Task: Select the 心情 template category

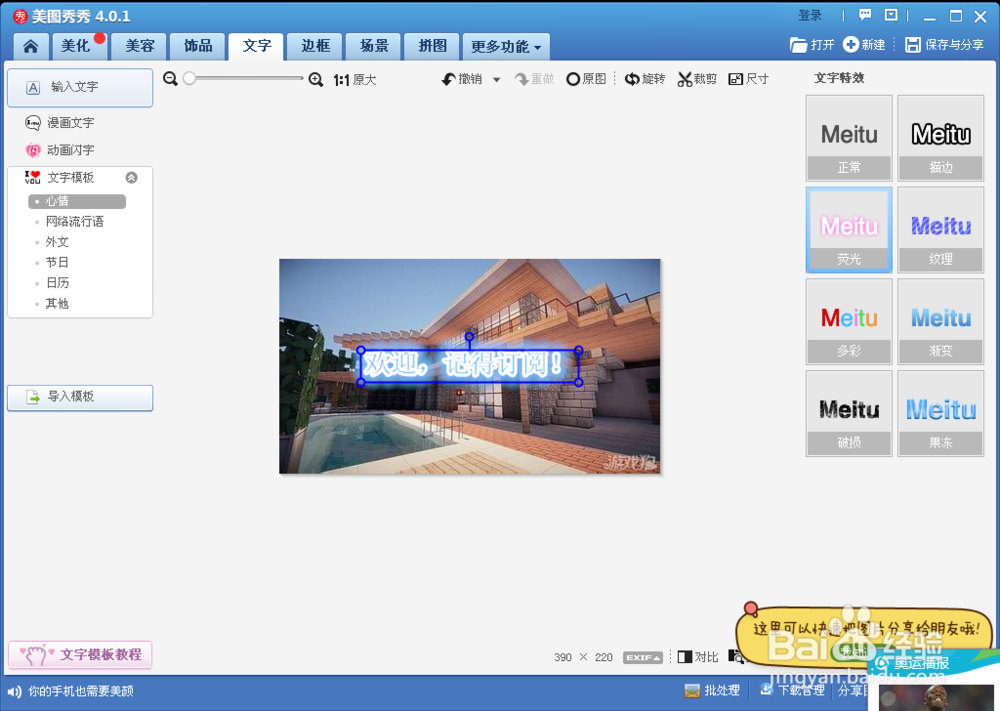Action: pos(77,202)
